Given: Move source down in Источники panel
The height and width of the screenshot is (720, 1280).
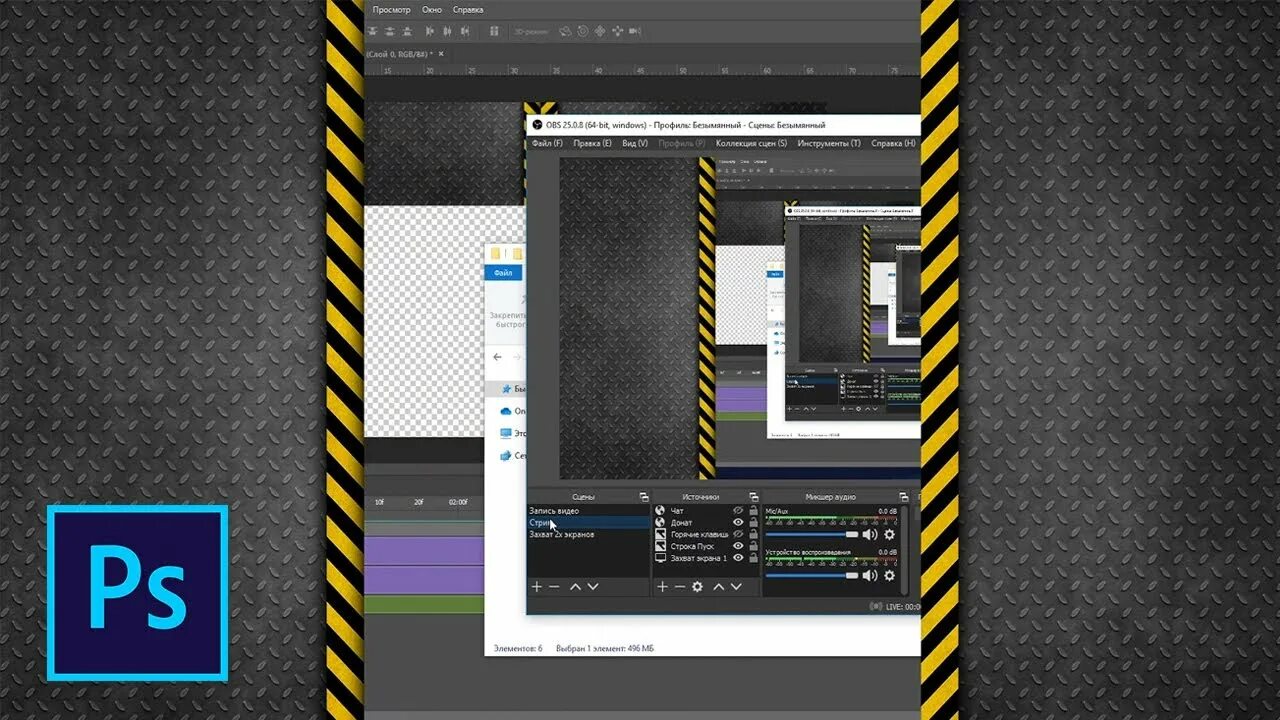Looking at the screenshot, I should click(735, 587).
